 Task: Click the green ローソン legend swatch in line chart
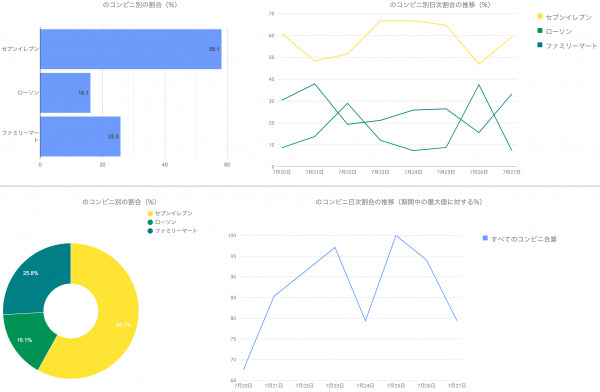pyautogui.click(x=540, y=31)
